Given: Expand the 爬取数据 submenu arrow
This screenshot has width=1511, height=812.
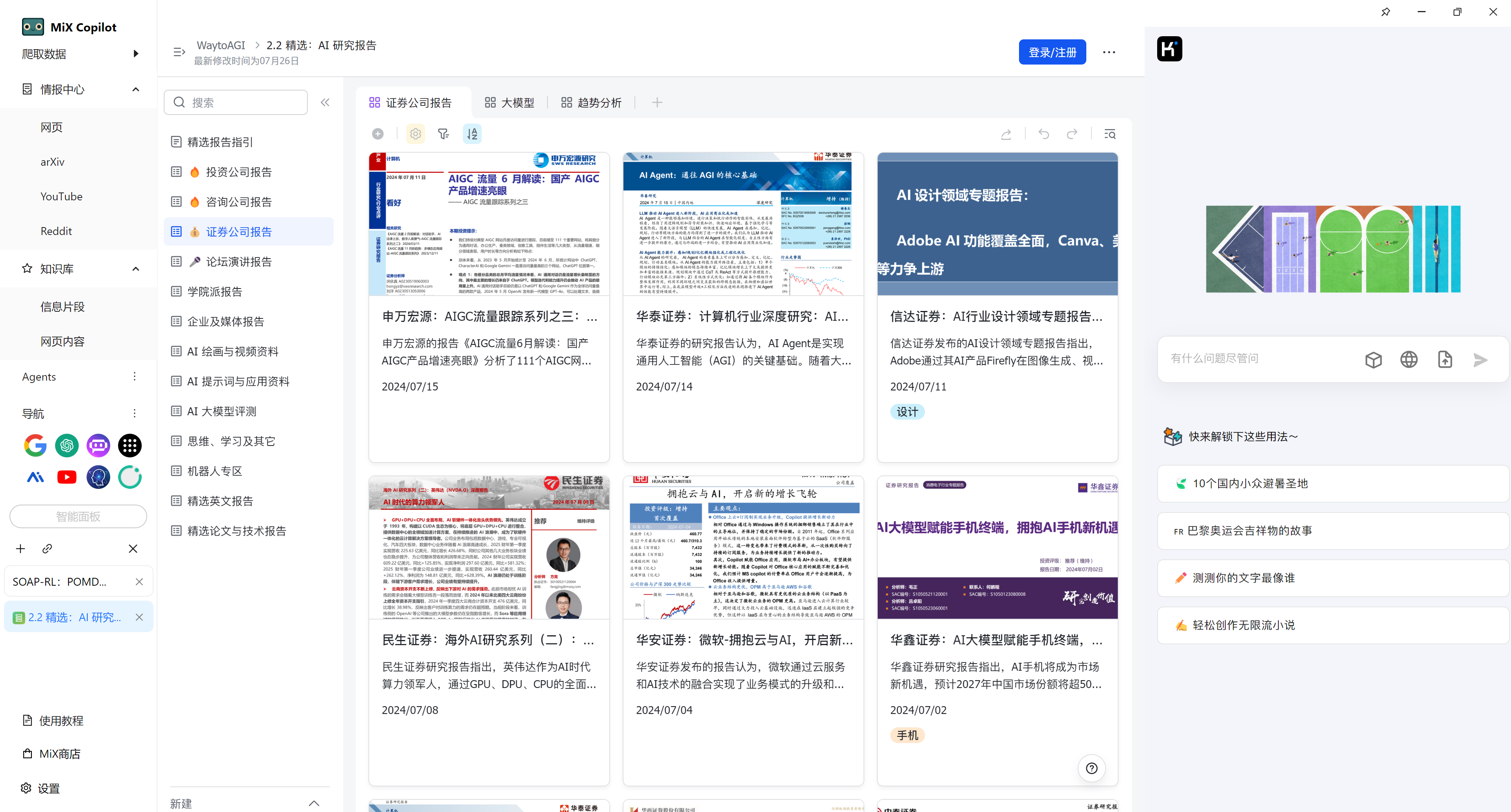Looking at the screenshot, I should [135, 54].
